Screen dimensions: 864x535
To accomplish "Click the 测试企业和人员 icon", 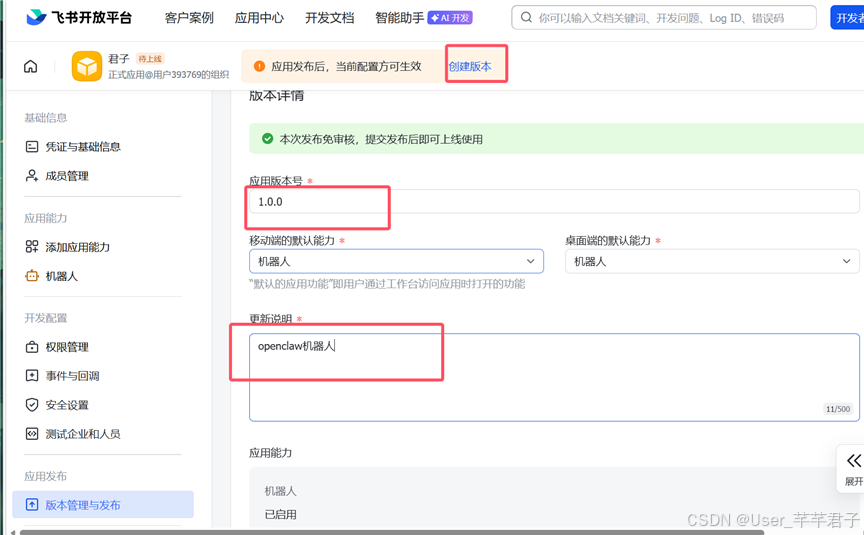I will [x=32, y=434].
